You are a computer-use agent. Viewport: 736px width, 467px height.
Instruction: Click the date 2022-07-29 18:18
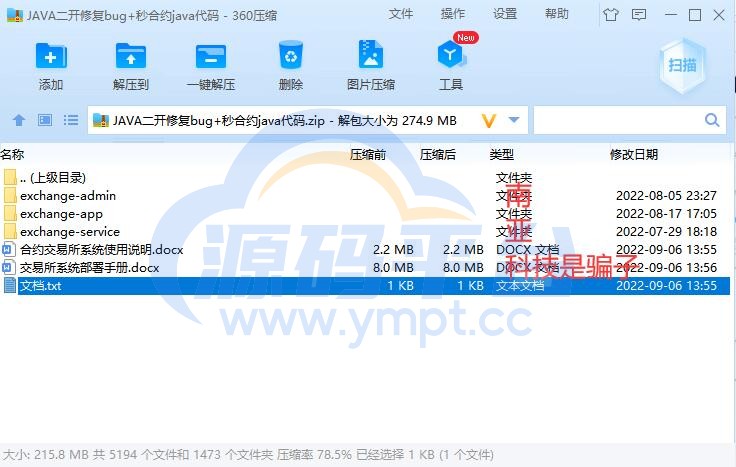pos(666,231)
